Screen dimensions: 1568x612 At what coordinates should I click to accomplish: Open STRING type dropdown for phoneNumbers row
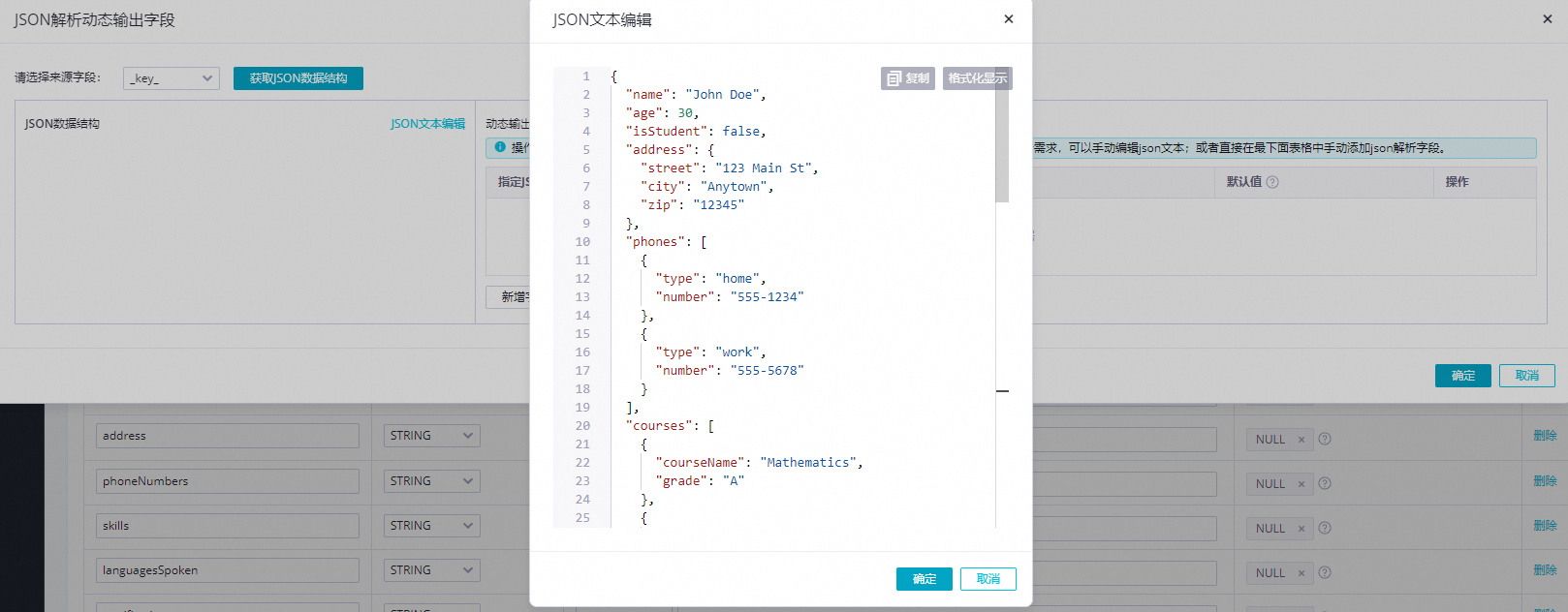432,481
